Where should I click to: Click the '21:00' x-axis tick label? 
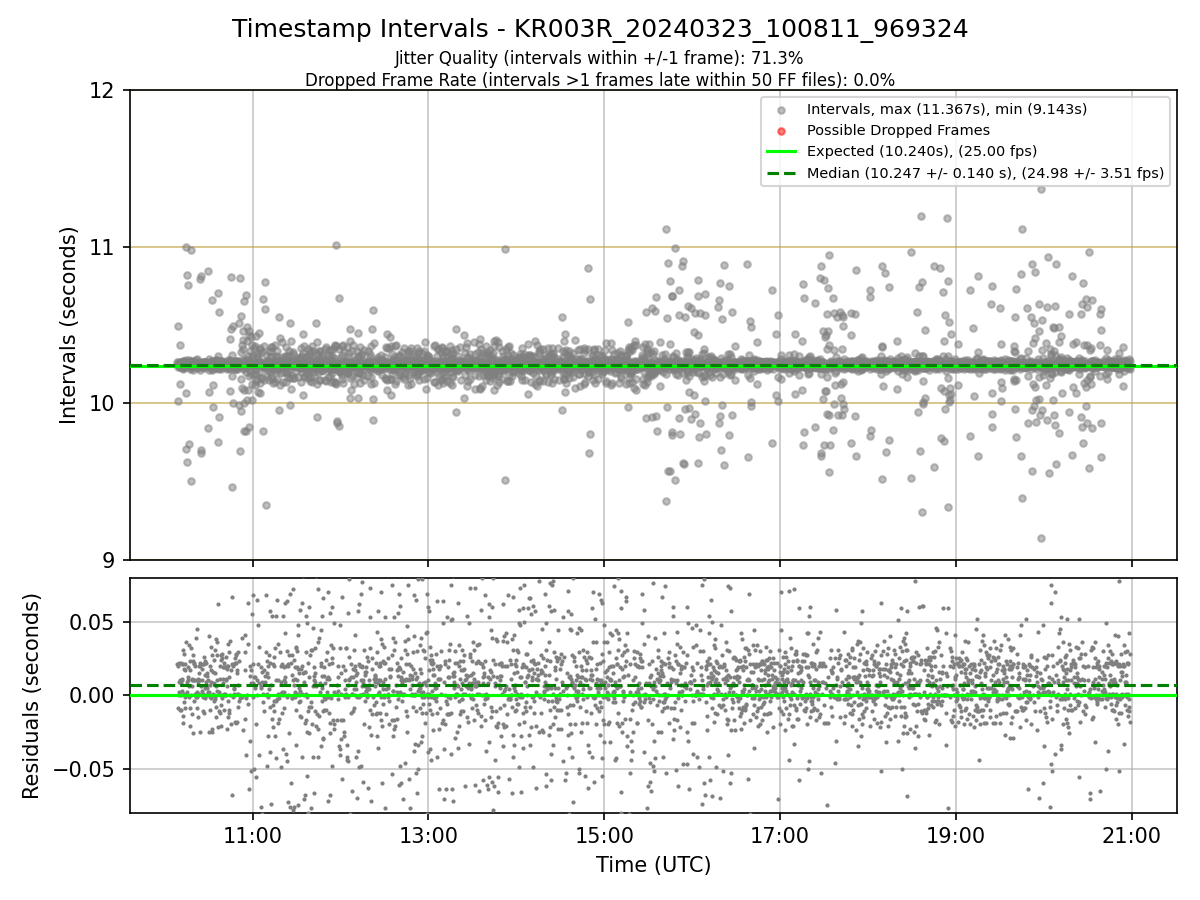[x=1131, y=835]
